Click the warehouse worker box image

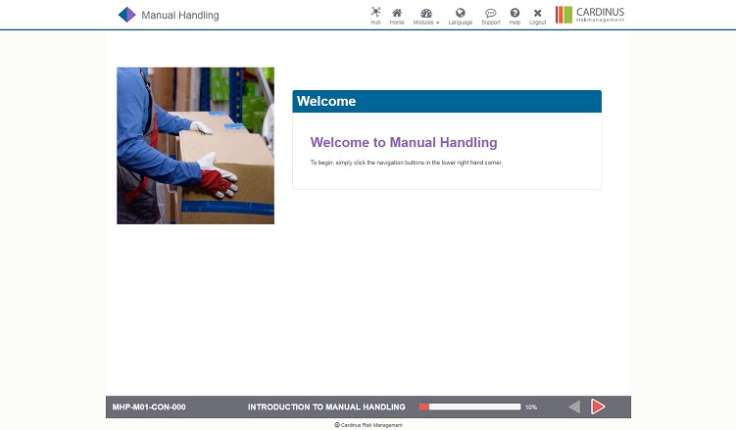[x=195, y=145]
